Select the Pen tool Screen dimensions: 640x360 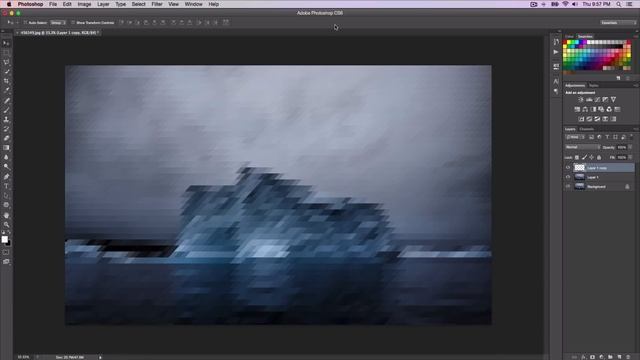pos(6,176)
